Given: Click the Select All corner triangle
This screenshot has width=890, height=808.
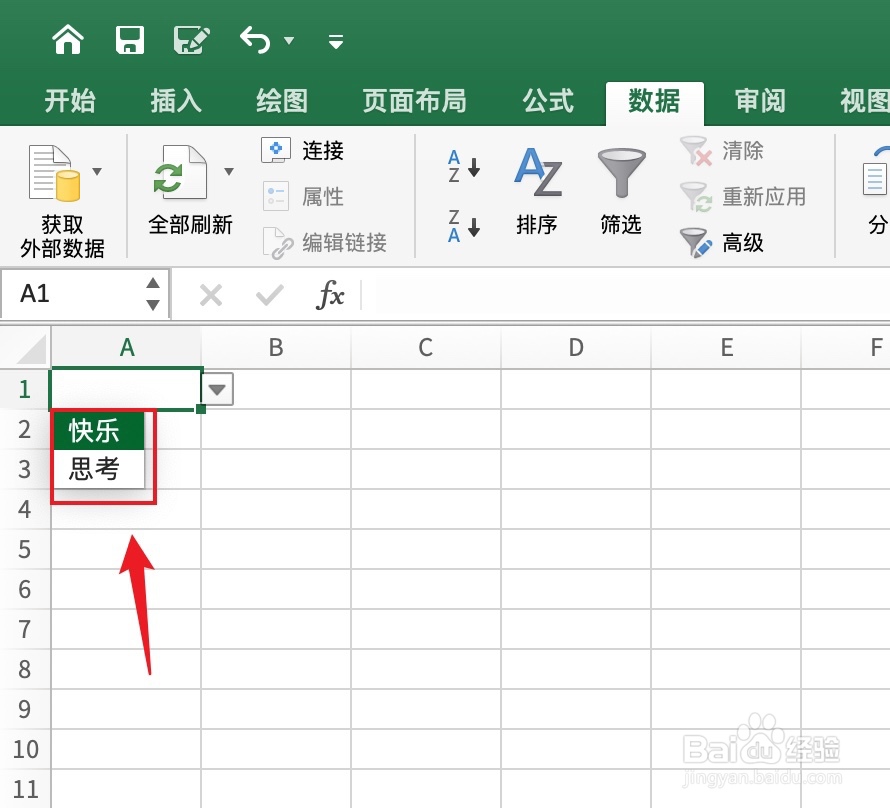Looking at the screenshot, I should [x=31, y=348].
